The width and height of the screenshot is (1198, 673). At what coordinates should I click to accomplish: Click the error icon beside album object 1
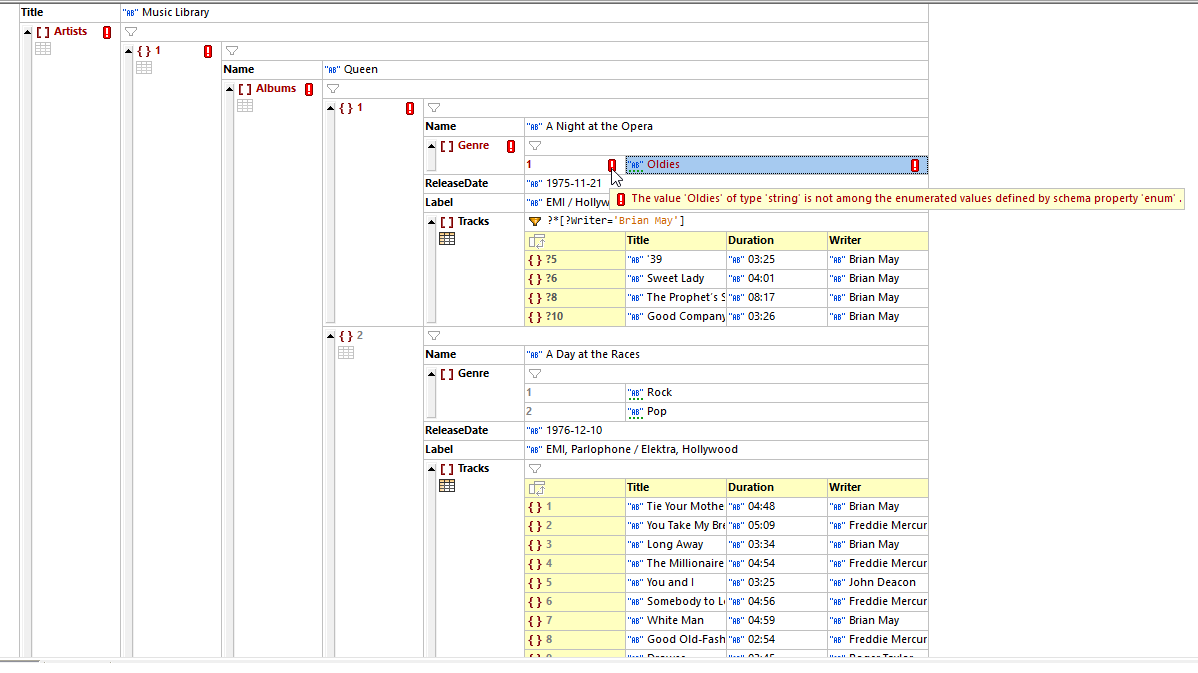tap(410, 108)
